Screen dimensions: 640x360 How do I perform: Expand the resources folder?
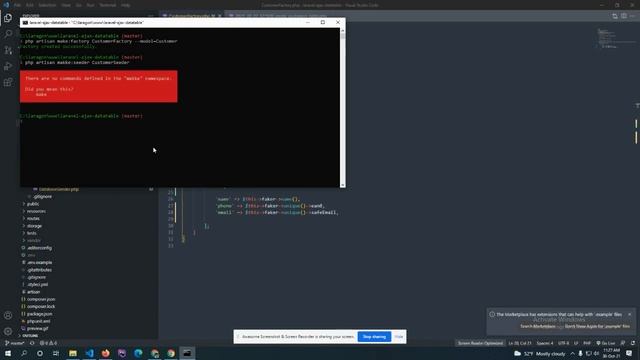(36, 211)
